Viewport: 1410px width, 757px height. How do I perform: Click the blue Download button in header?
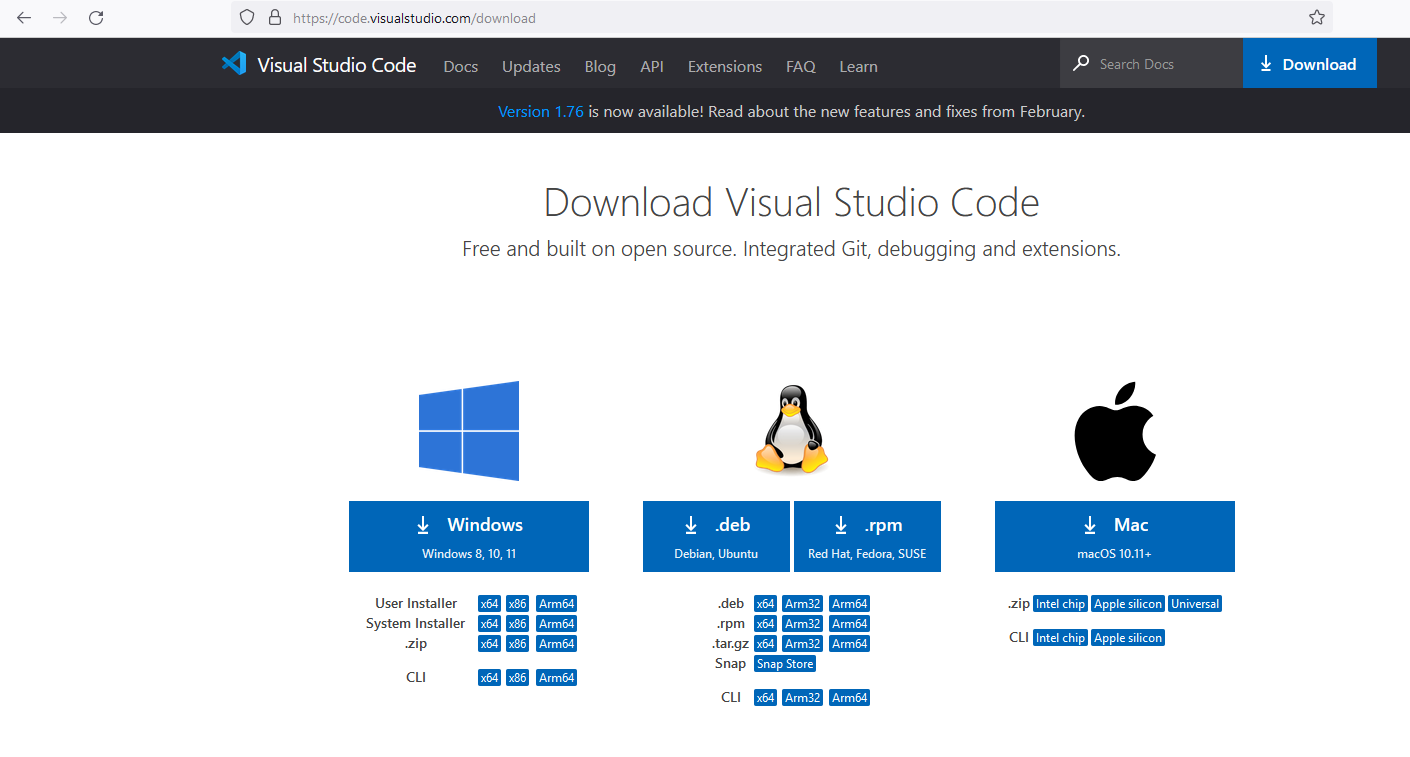[x=1309, y=63]
